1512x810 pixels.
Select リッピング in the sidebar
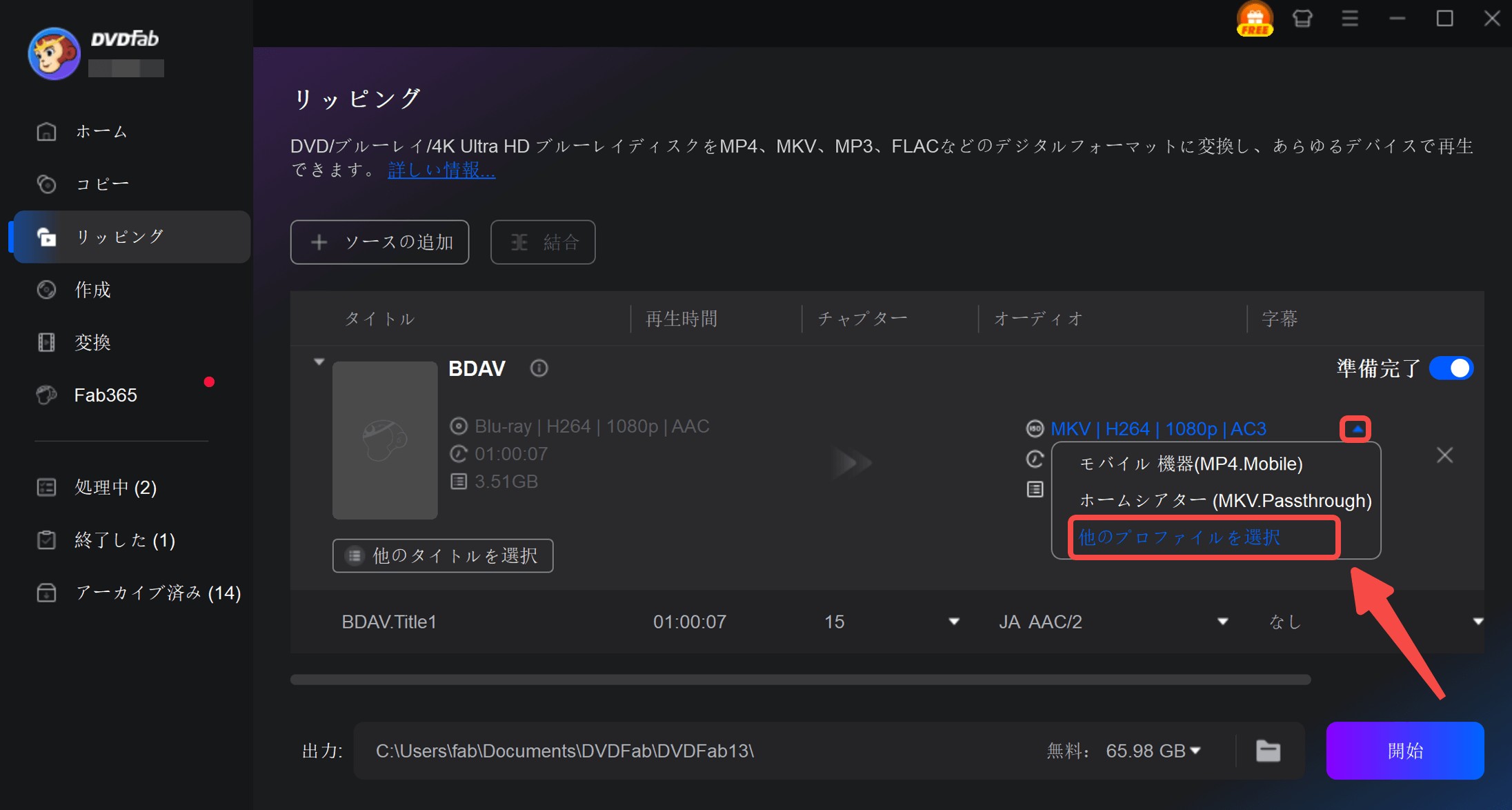pyautogui.click(x=131, y=237)
